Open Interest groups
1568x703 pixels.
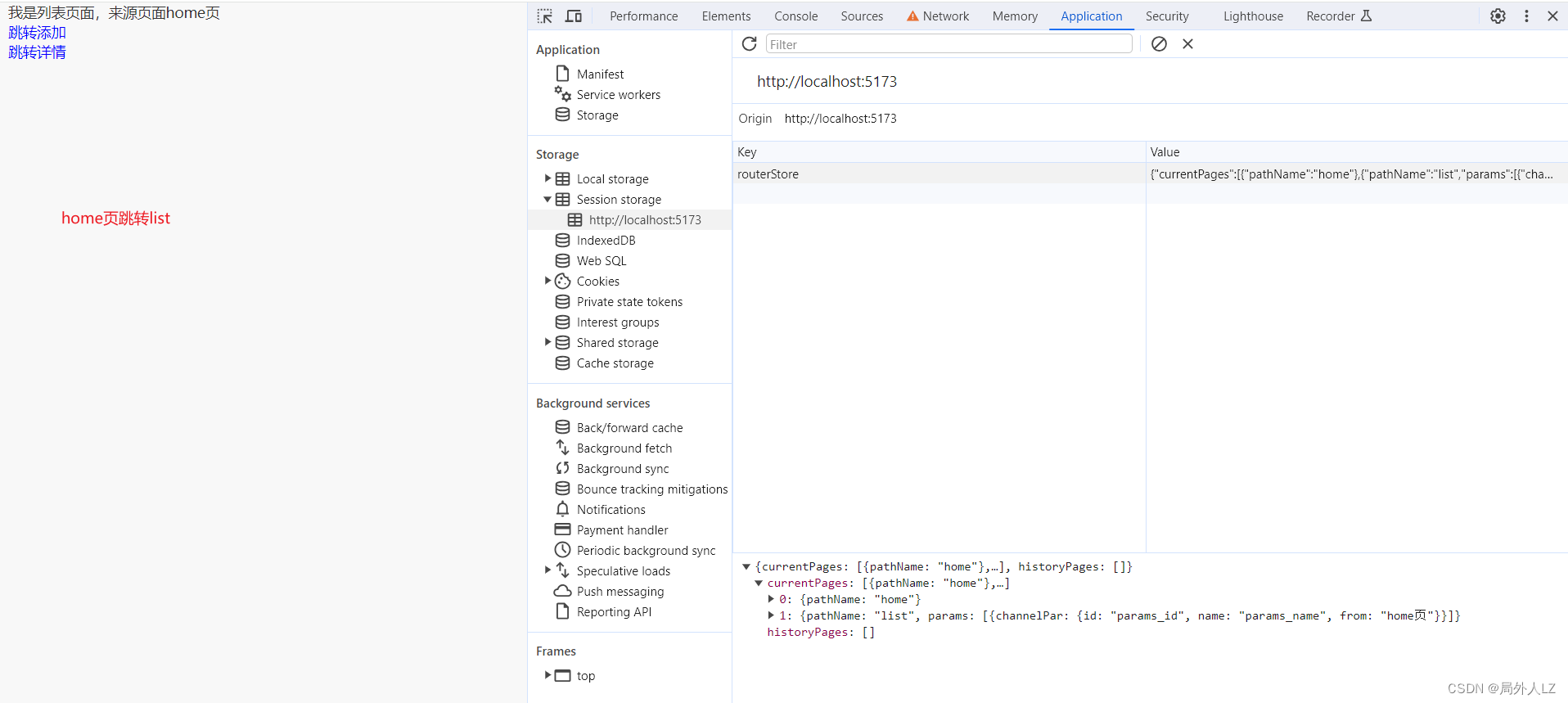(x=618, y=322)
